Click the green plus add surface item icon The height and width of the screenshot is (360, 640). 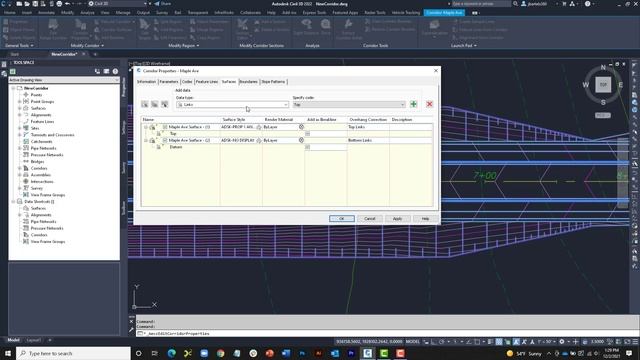pyautogui.click(x=413, y=104)
